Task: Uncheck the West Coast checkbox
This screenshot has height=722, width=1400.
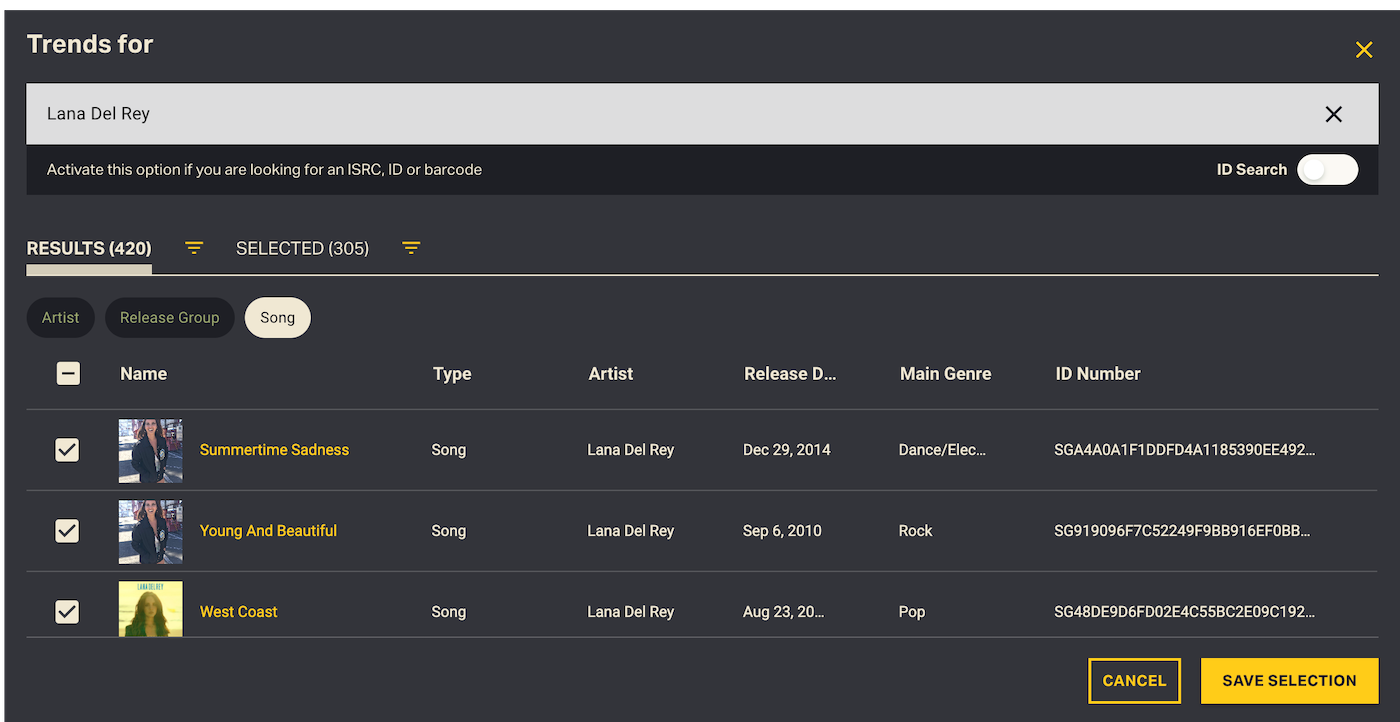Action: point(67,611)
